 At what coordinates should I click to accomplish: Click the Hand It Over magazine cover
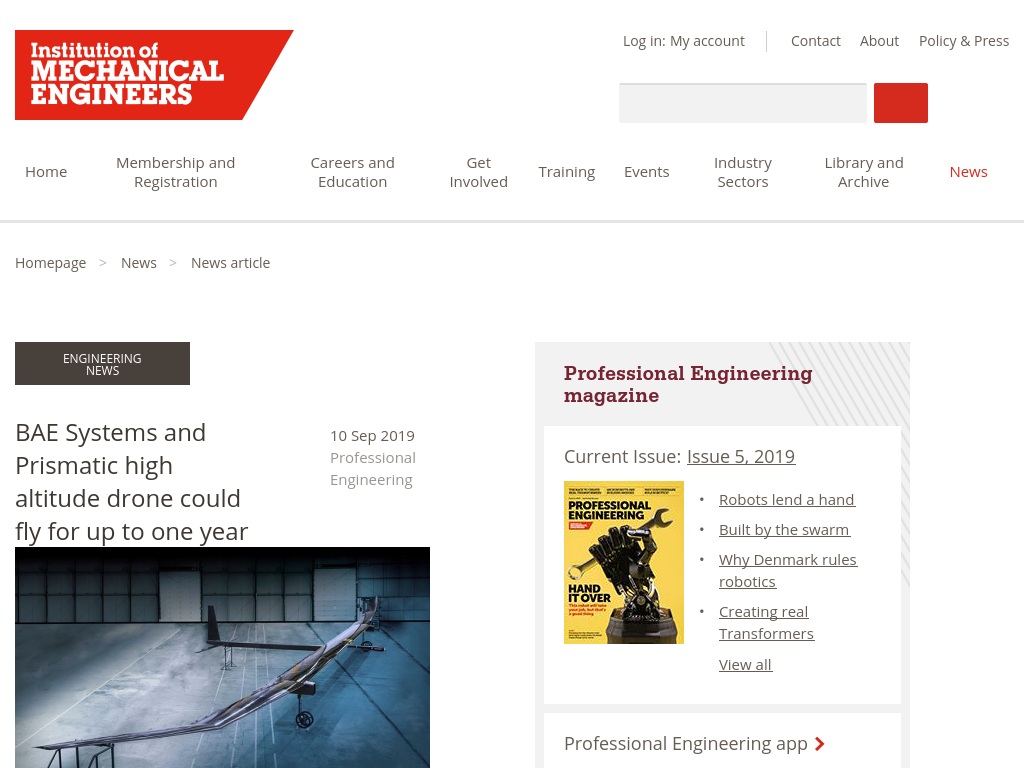point(624,563)
